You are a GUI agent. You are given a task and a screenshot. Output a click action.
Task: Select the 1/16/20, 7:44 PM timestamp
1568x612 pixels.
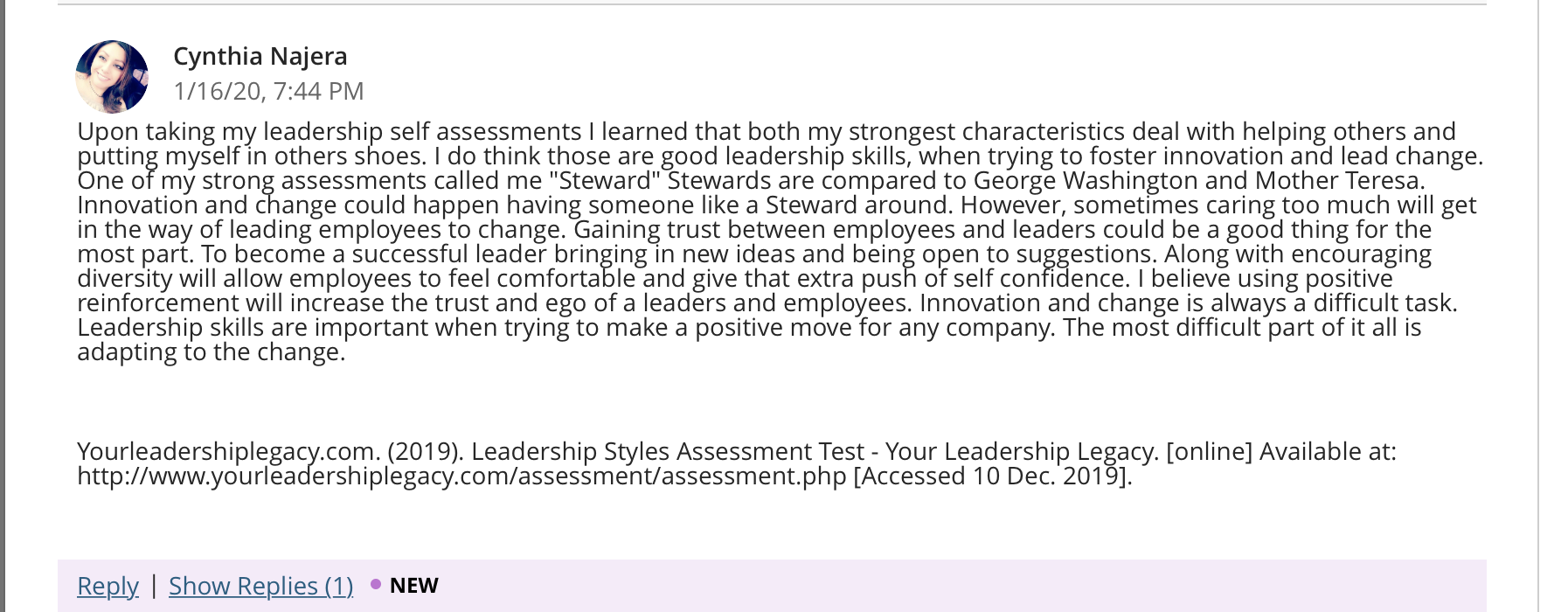(268, 91)
